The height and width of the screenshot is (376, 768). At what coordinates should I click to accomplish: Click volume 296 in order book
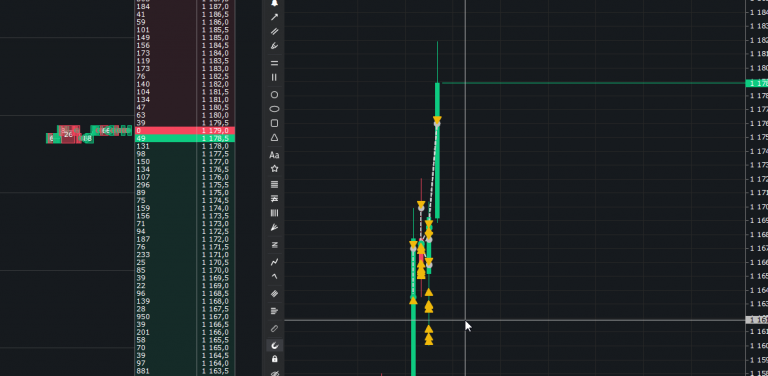click(143, 185)
